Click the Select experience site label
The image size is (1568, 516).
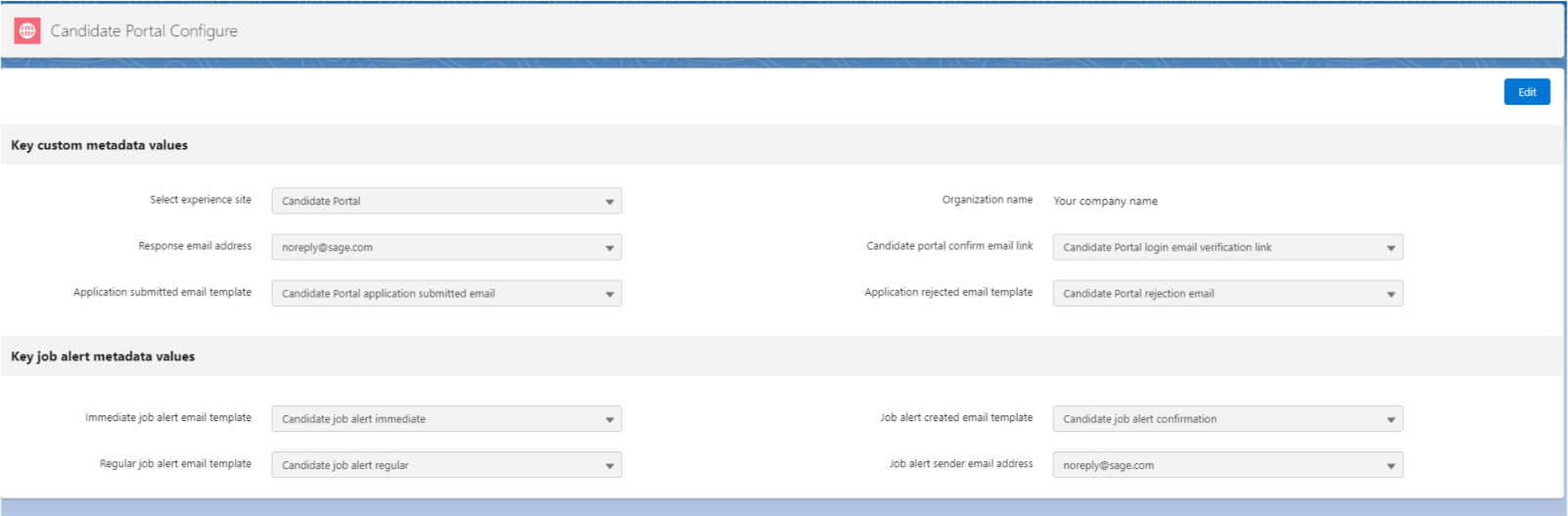201,200
